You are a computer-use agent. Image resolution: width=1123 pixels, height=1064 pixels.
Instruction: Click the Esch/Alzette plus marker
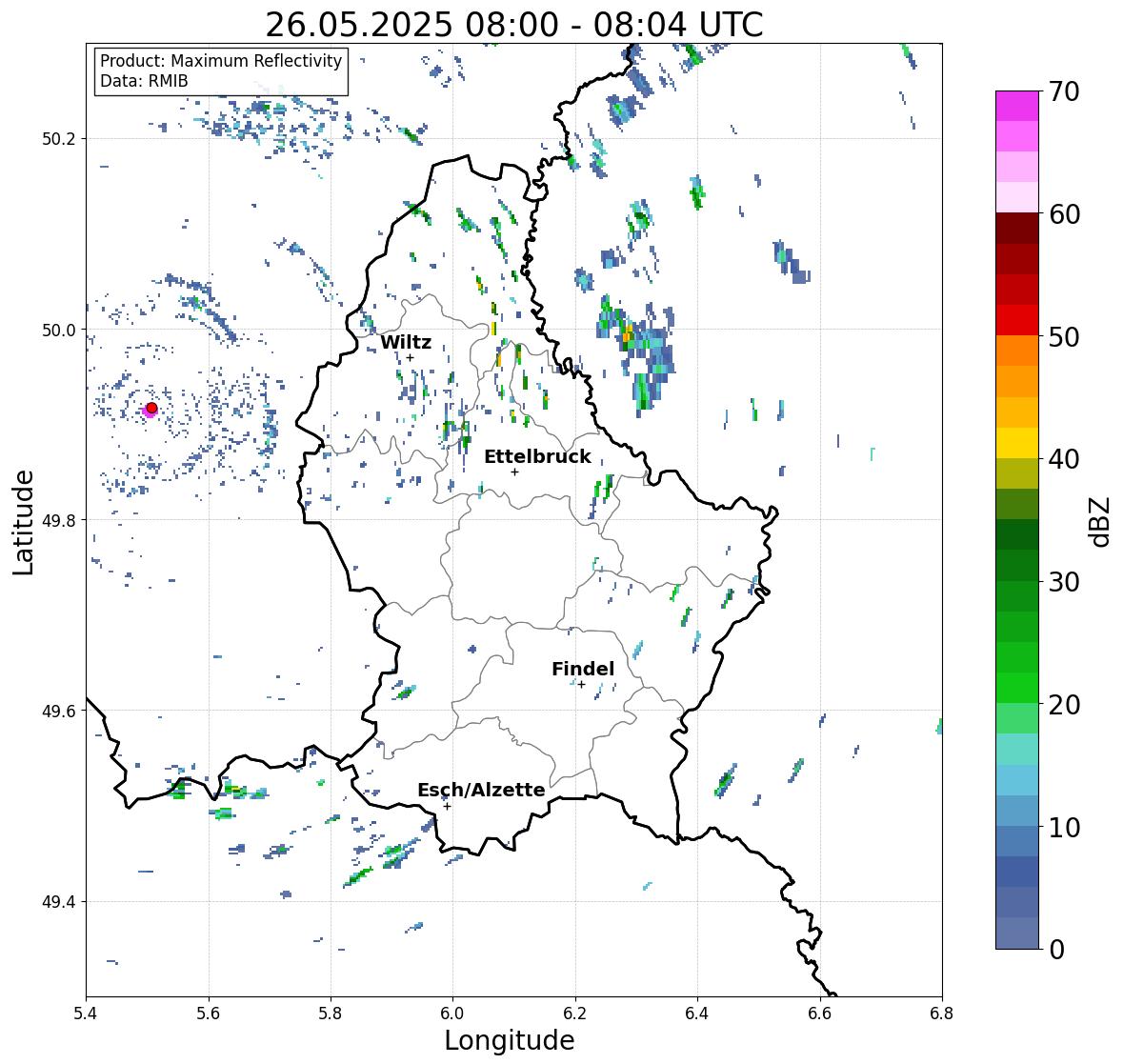(447, 806)
